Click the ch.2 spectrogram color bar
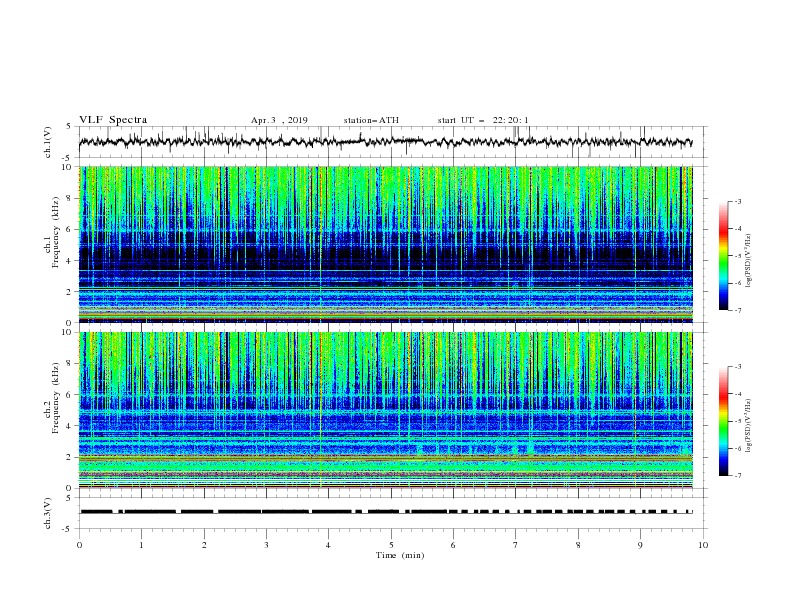The image size is (792, 612). coord(723,421)
